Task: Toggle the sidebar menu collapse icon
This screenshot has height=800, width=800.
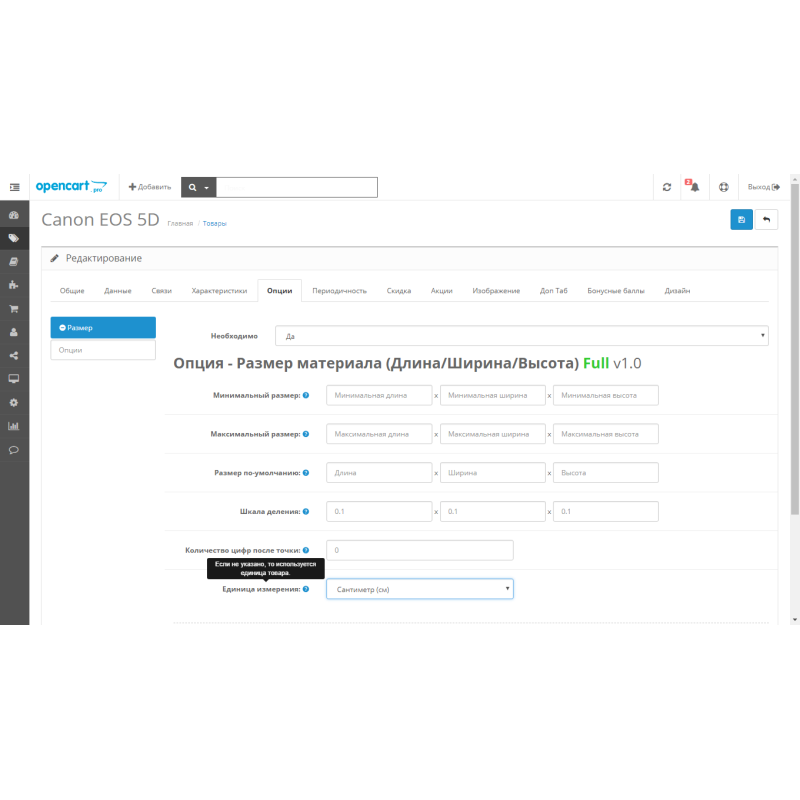Action: tap(14, 187)
